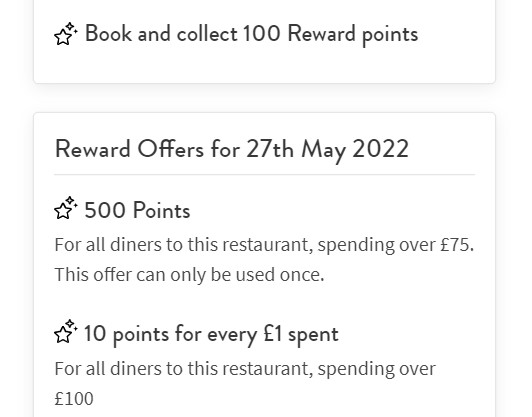Click the Reward Offers for 27th May 2022 heading

(x=232, y=149)
